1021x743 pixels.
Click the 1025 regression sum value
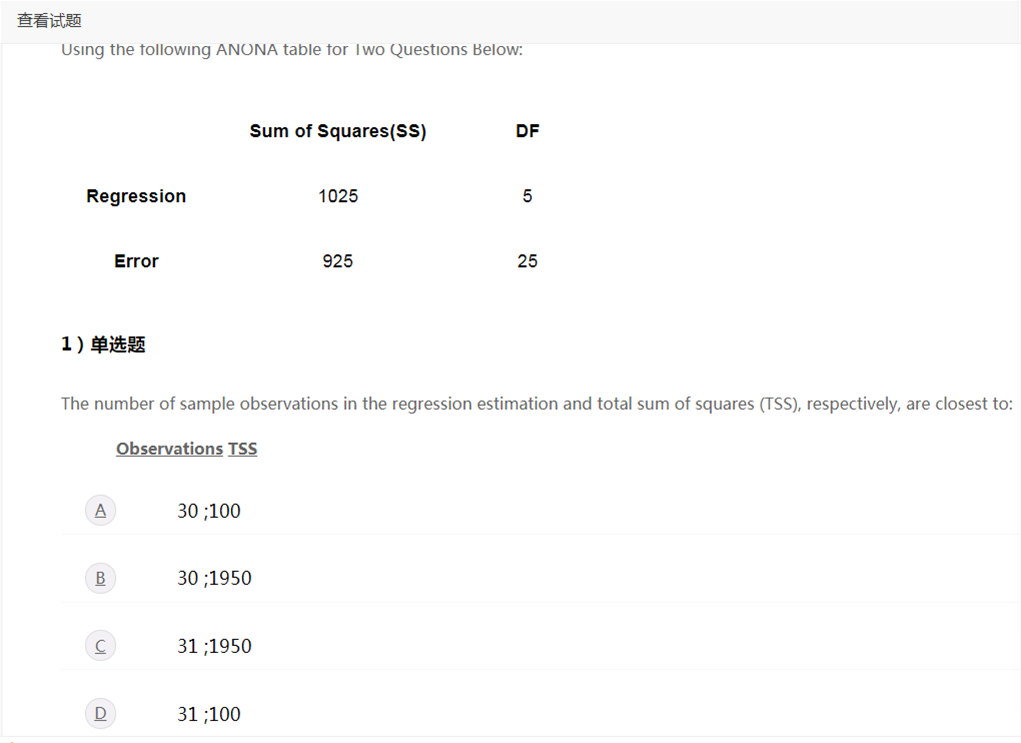(x=338, y=196)
